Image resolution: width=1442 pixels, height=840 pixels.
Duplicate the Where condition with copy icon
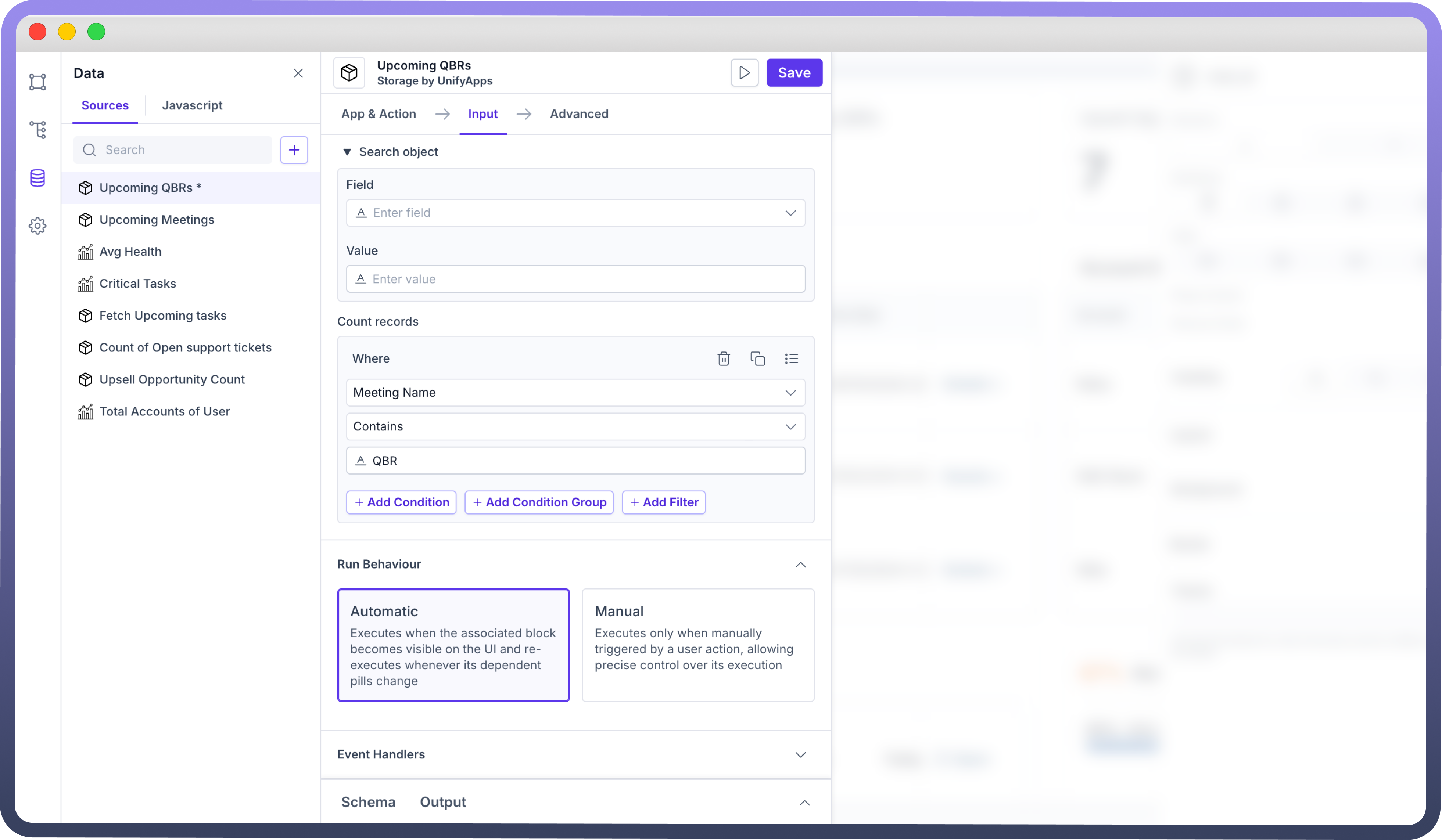point(757,358)
